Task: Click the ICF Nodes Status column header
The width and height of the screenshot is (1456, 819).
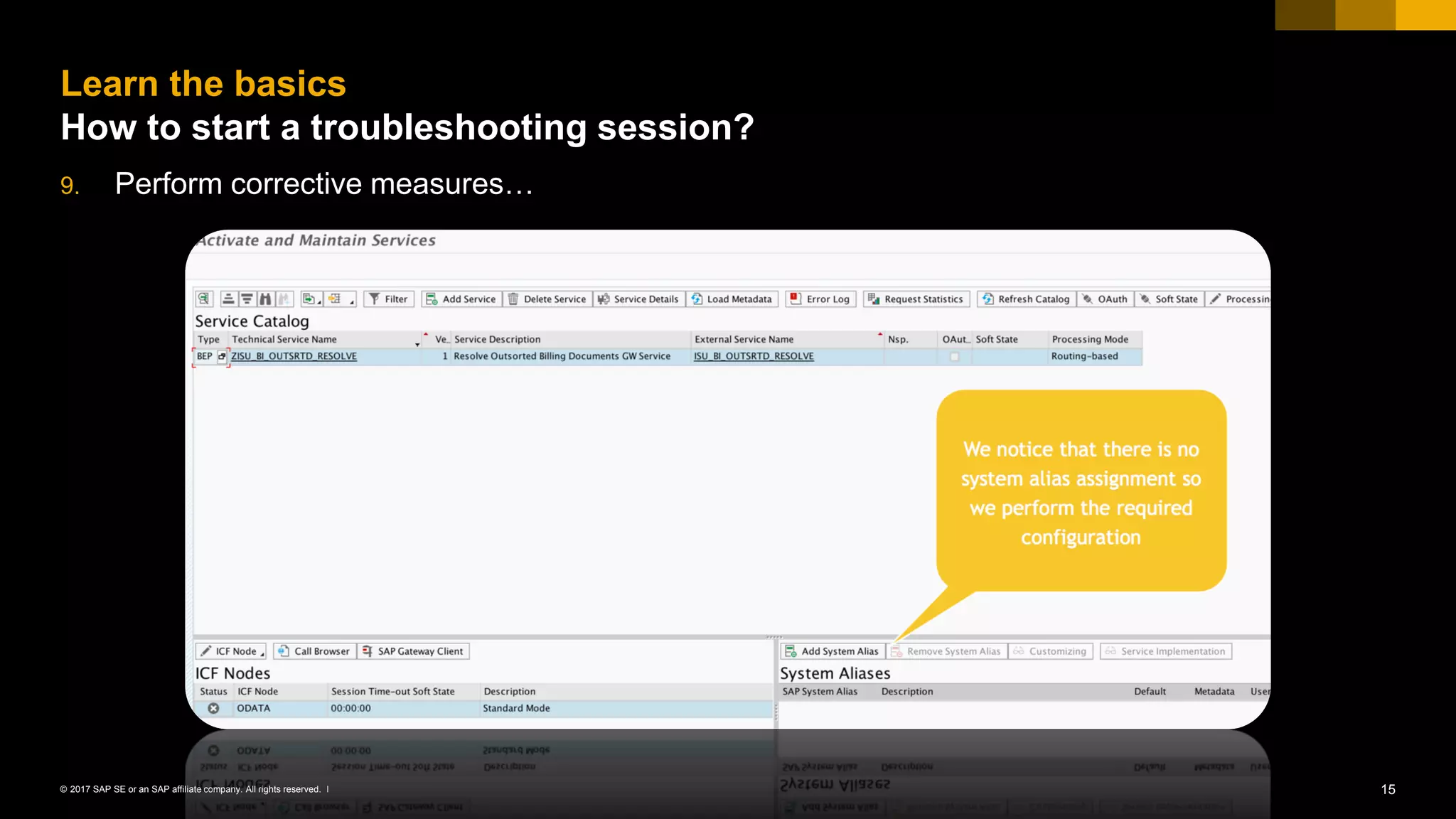Action: pos(214,691)
